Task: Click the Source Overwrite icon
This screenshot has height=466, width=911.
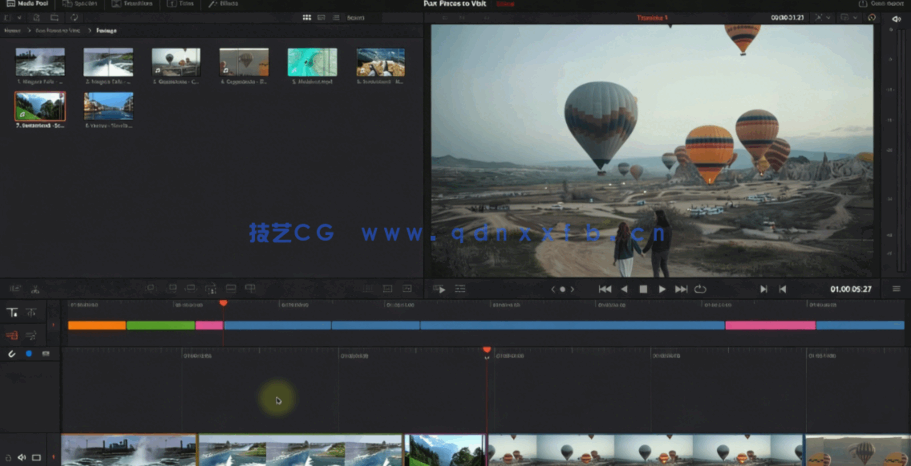Action: click(250, 288)
